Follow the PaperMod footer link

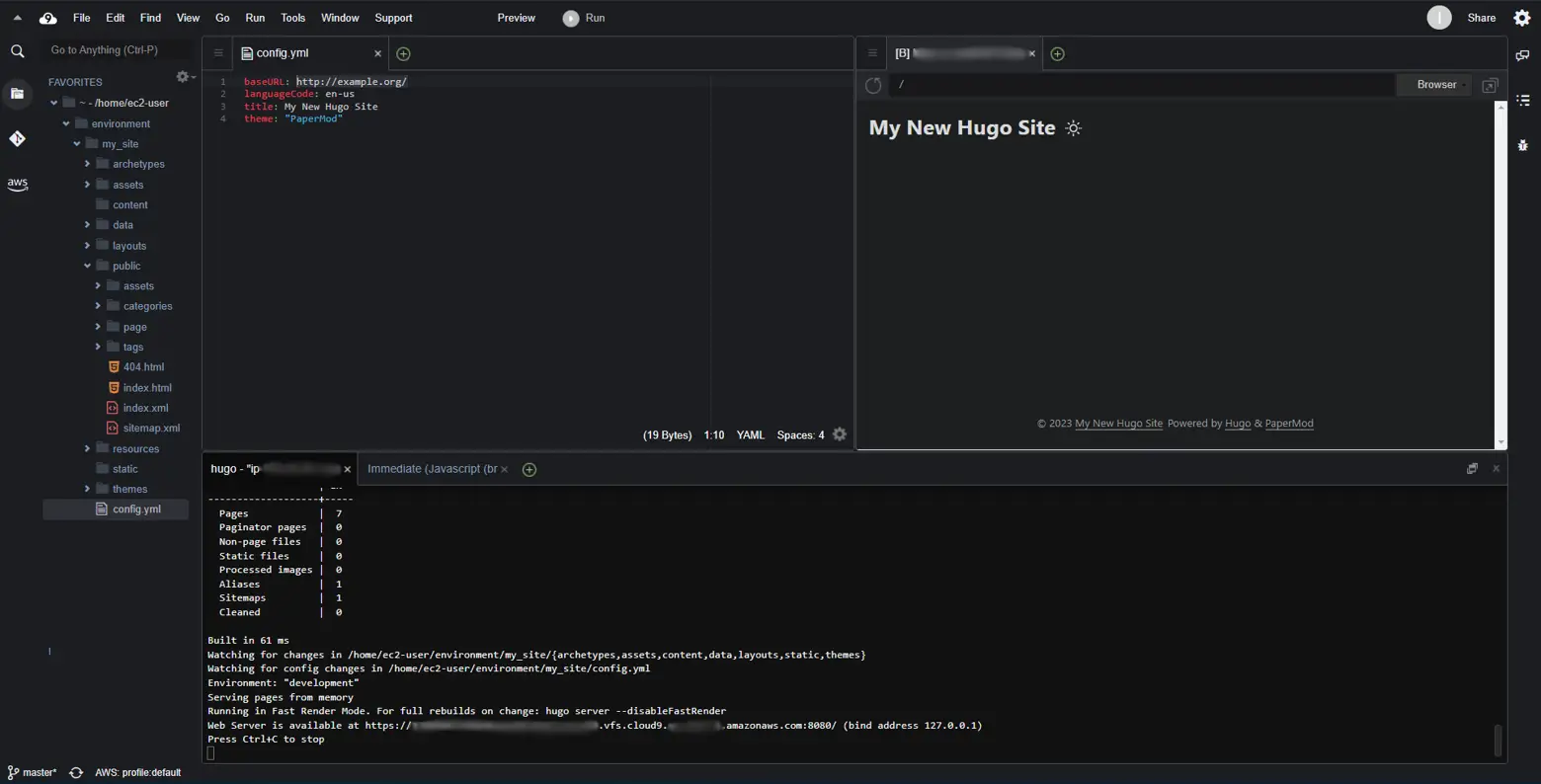[x=1289, y=424]
